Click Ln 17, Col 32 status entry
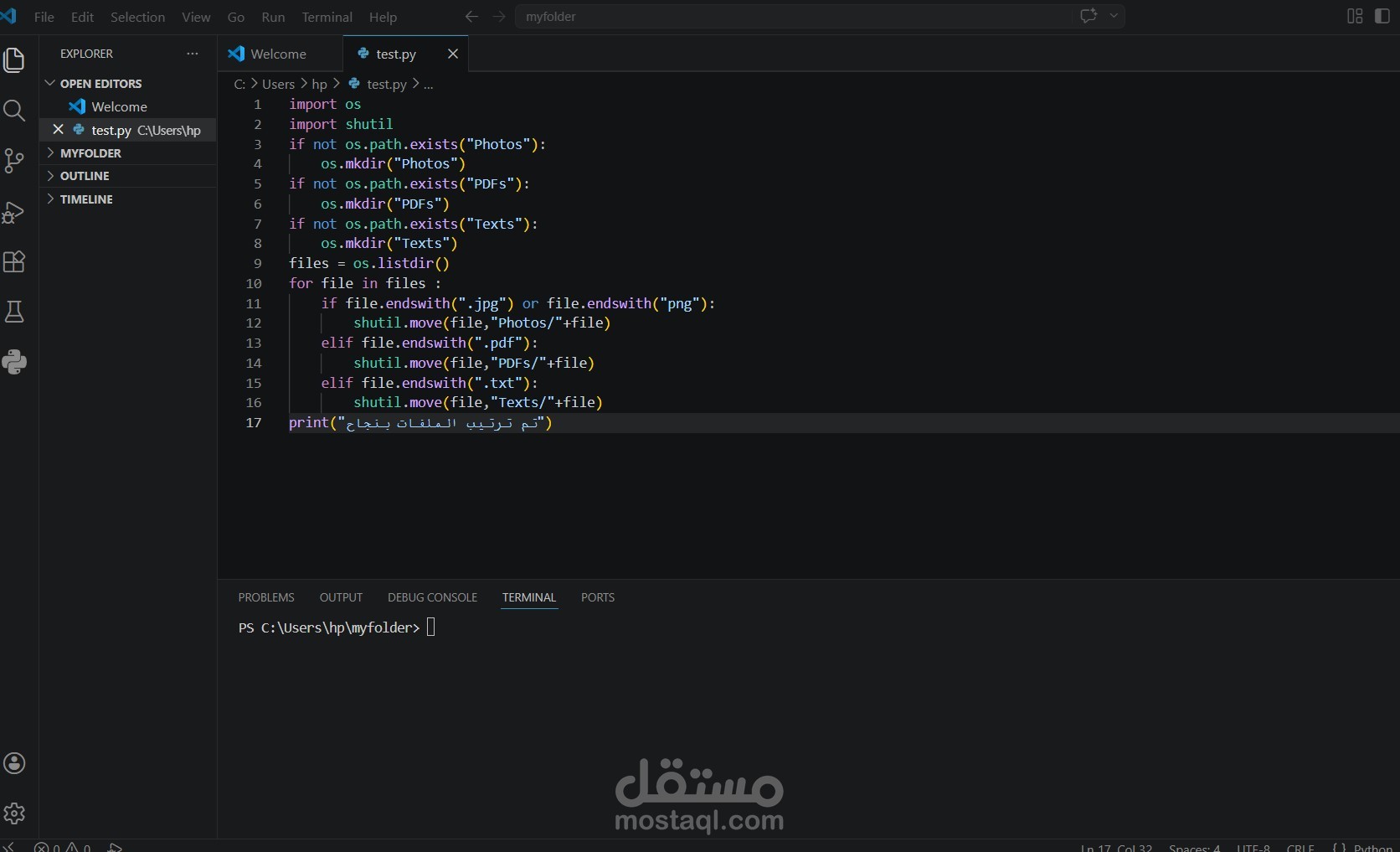Screen dimensions: 1400x852 tap(1116, 848)
